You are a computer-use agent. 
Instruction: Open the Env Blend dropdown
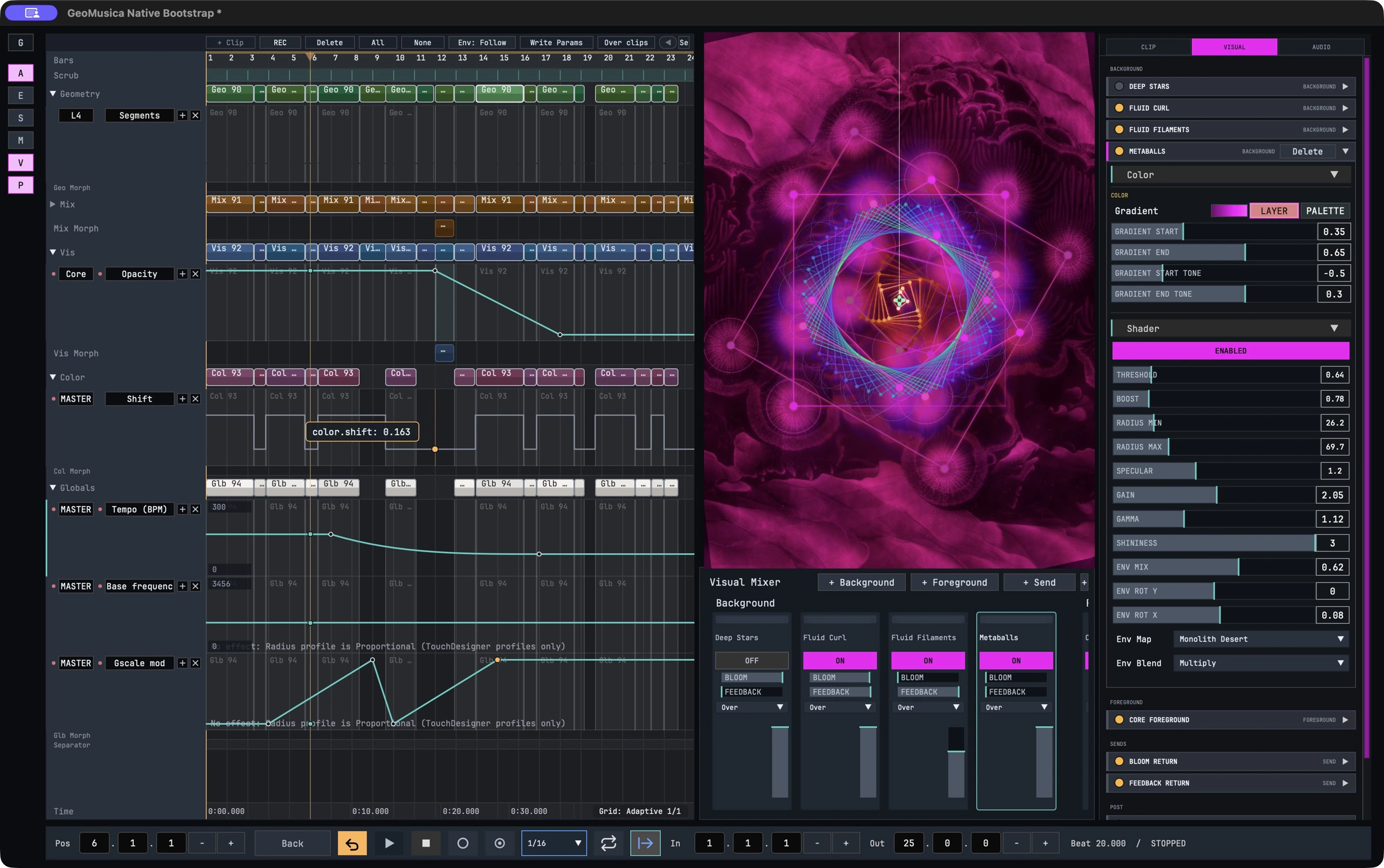[1261, 663]
